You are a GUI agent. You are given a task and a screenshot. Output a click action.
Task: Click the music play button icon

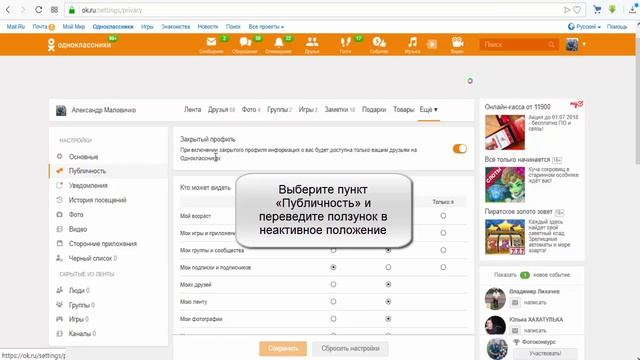[432, 44]
